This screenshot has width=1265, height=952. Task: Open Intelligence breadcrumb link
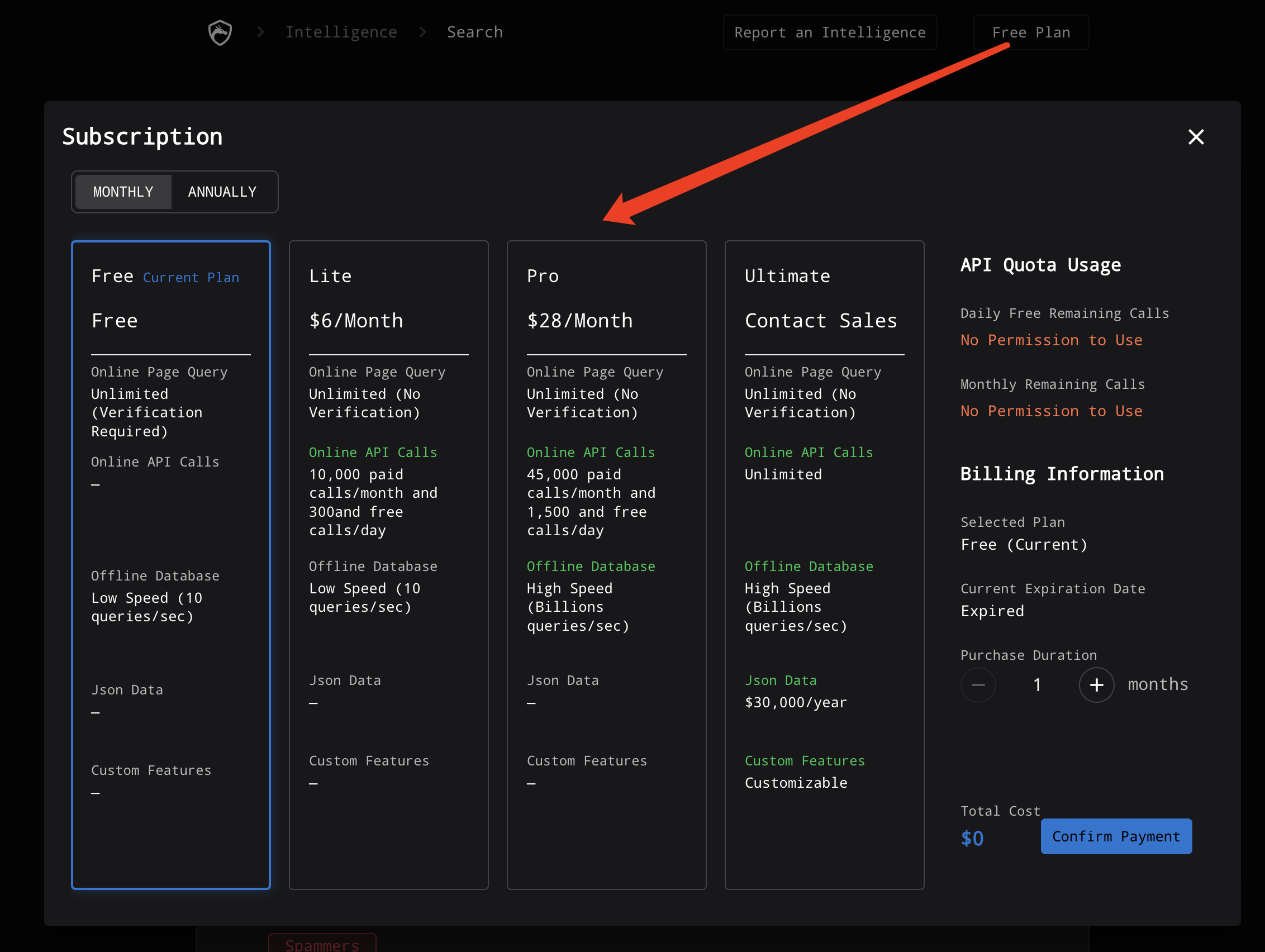pos(341,32)
